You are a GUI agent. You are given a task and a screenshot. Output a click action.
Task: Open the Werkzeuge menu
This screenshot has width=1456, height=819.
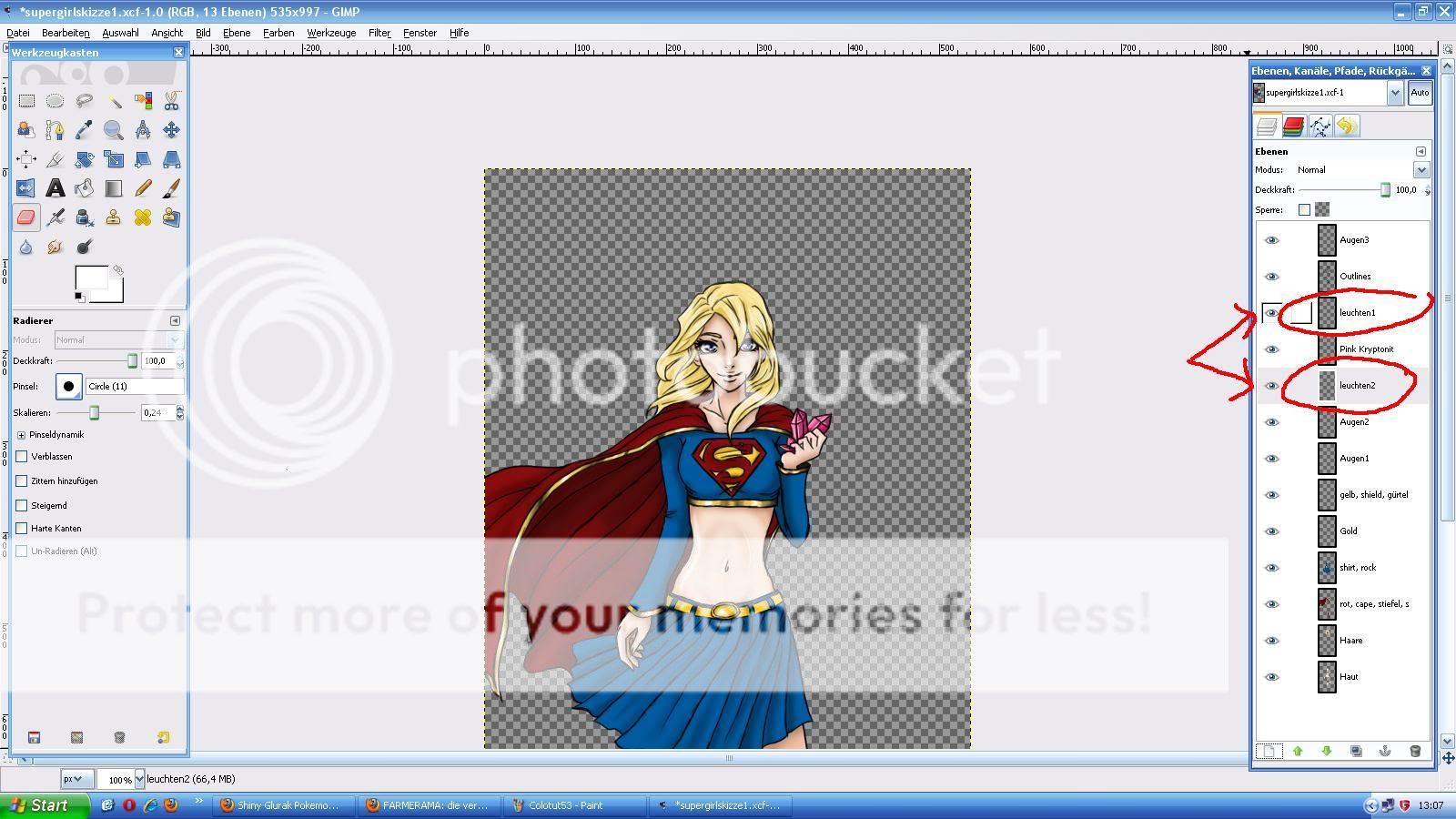(x=331, y=33)
